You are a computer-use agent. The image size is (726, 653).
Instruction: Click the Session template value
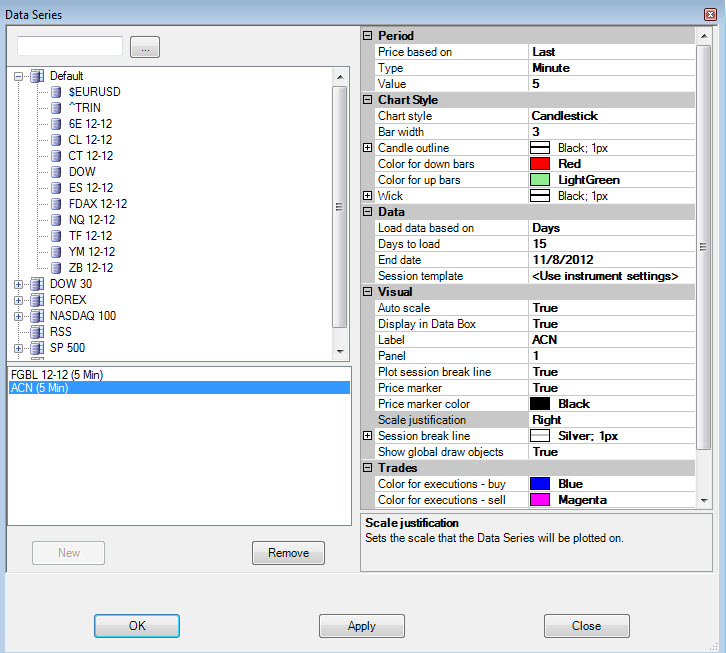pos(612,276)
